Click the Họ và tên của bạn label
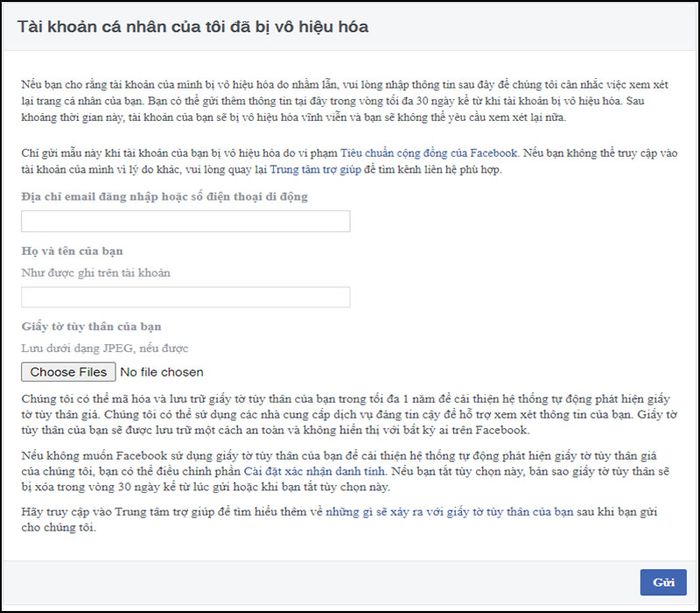This screenshot has height=613, width=700. [72, 251]
